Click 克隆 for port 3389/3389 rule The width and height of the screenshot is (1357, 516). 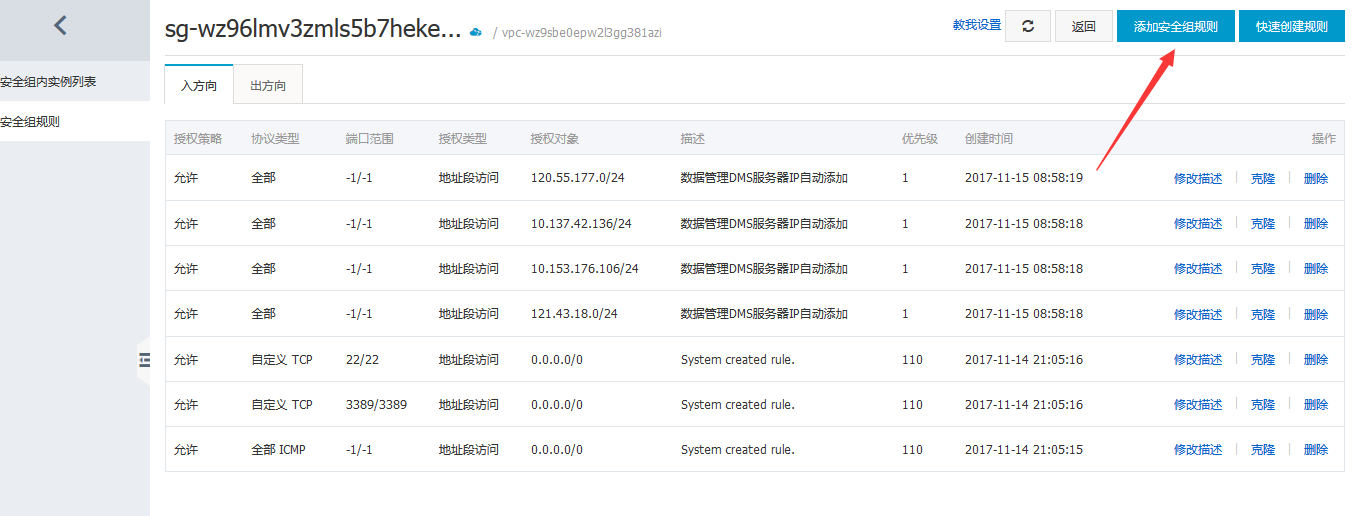click(x=1263, y=404)
